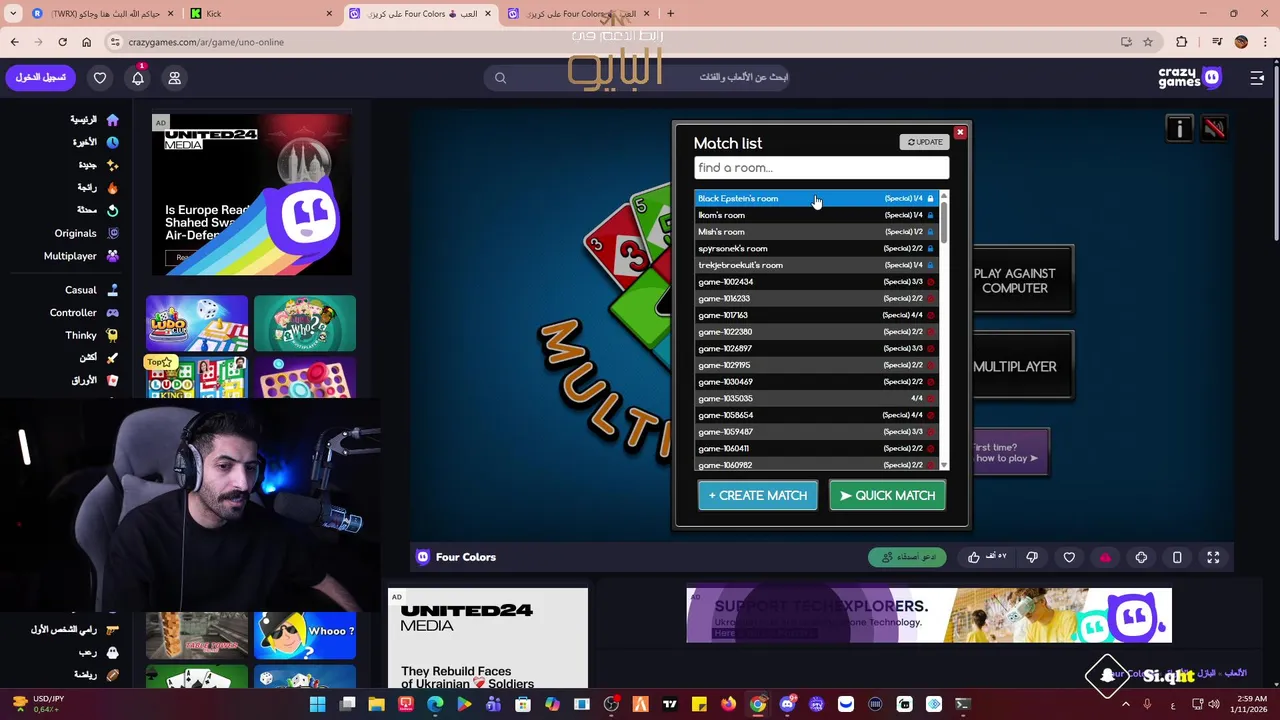
Task: Click the CREATE MATCH button
Action: coord(758,495)
